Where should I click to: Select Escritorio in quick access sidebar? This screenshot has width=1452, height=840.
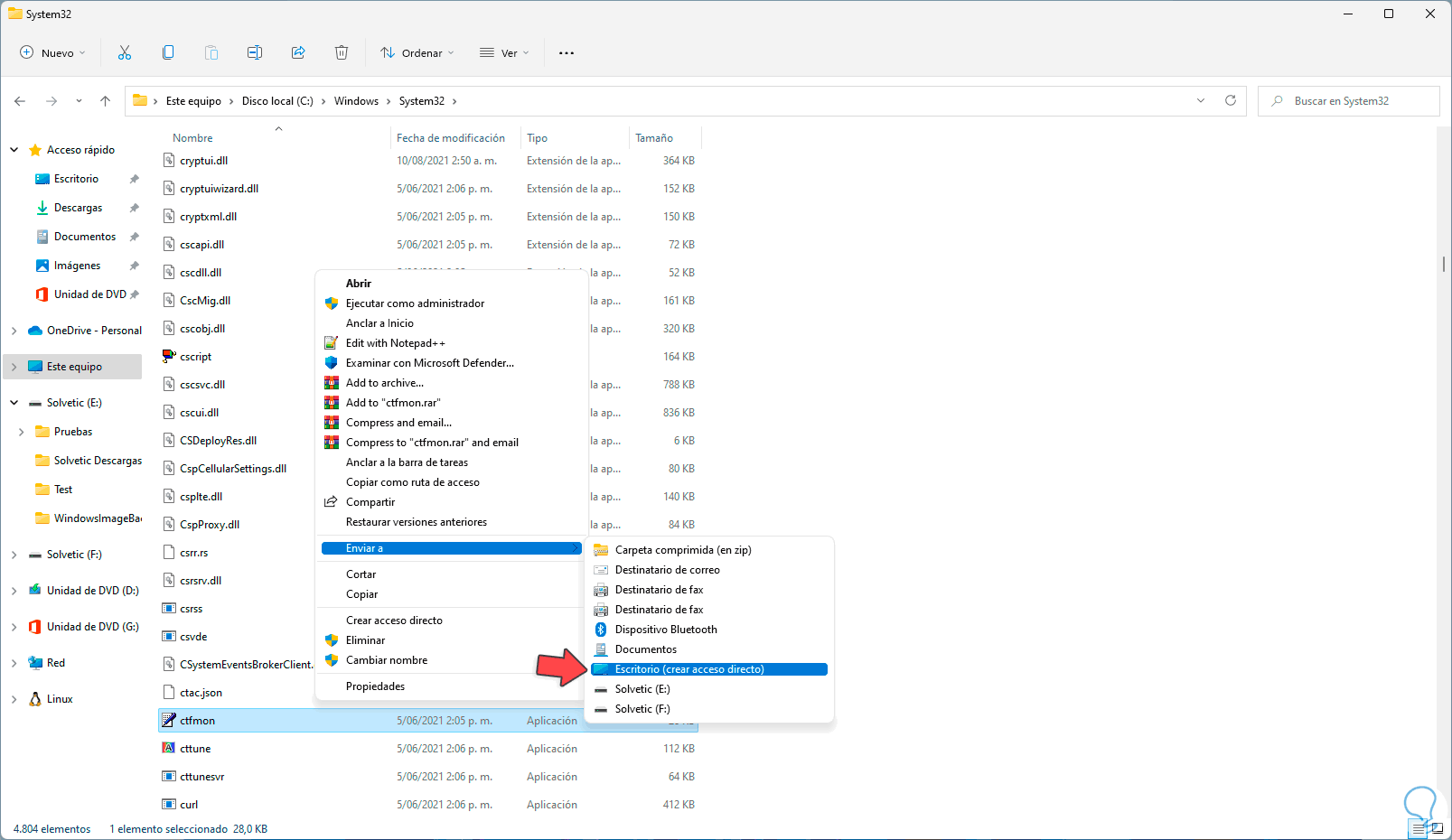point(76,179)
